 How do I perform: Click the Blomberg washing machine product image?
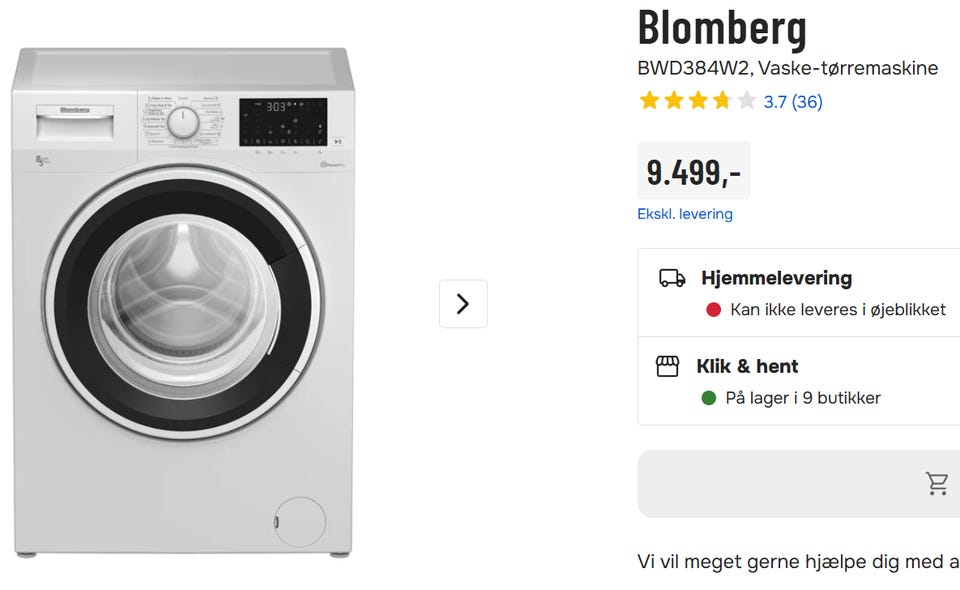coord(183,302)
